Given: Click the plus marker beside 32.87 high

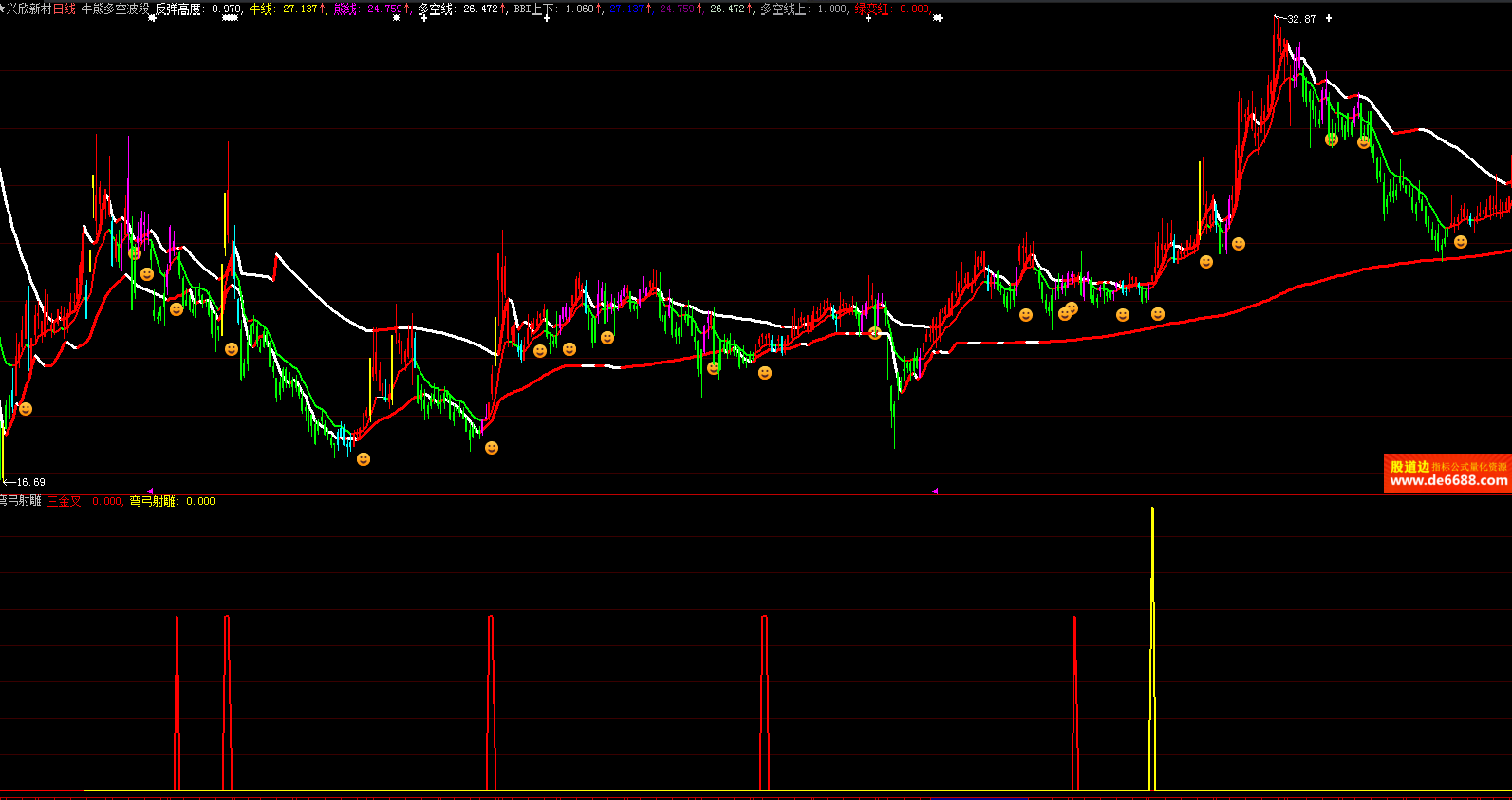Looking at the screenshot, I should tap(1328, 18).
